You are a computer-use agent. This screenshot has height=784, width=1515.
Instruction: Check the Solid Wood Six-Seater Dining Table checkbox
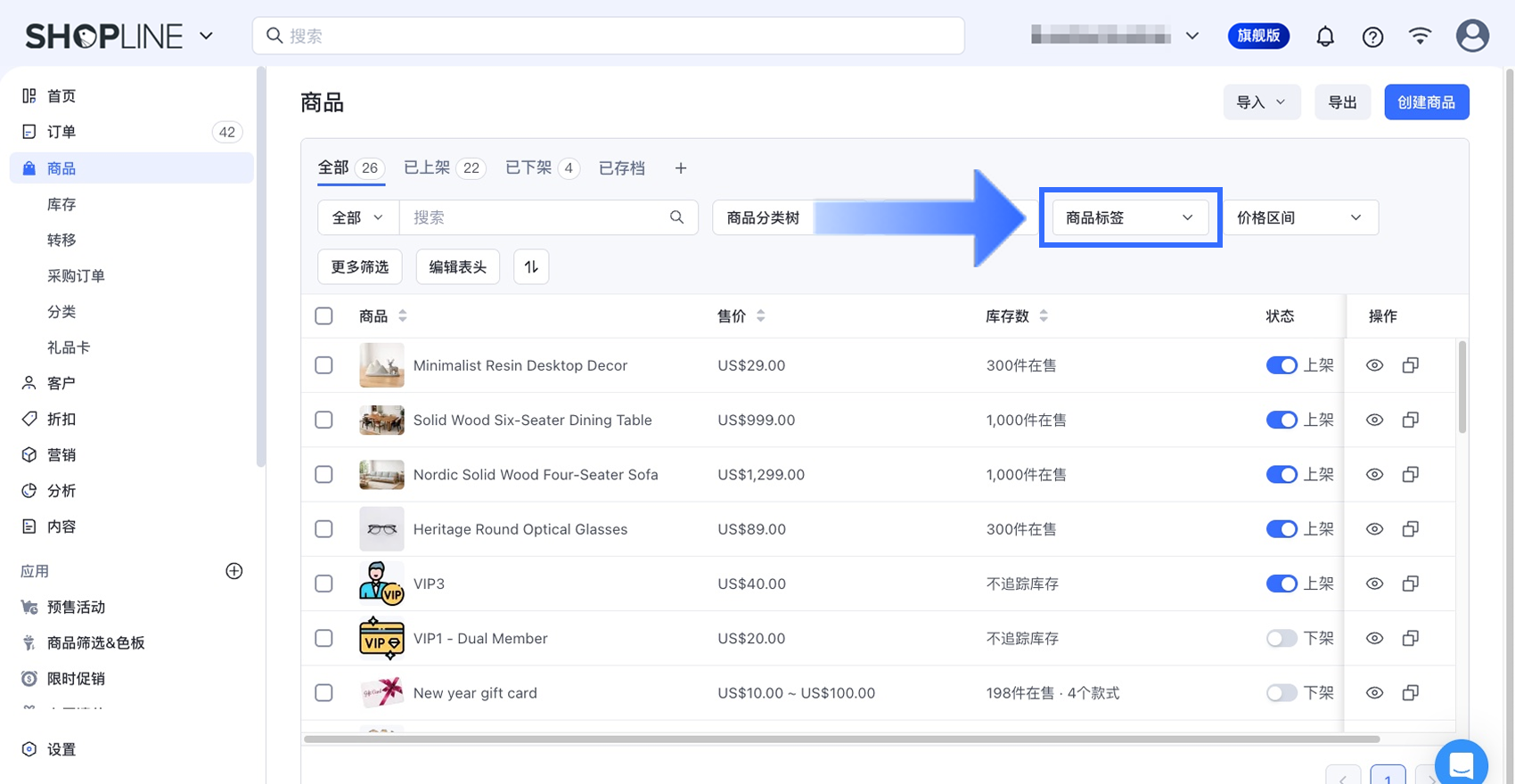tap(324, 420)
